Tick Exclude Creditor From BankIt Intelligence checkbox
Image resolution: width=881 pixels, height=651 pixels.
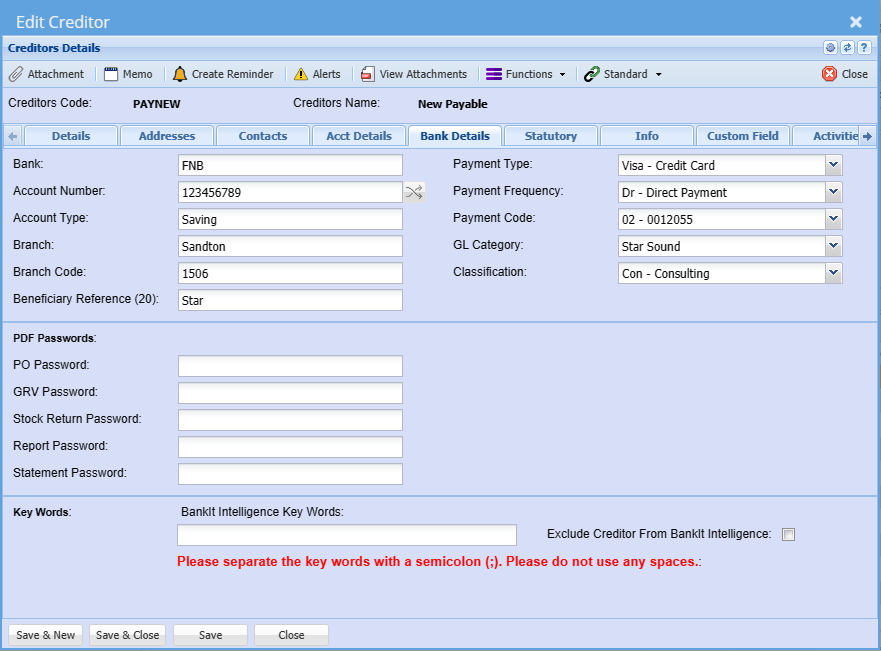click(x=788, y=535)
